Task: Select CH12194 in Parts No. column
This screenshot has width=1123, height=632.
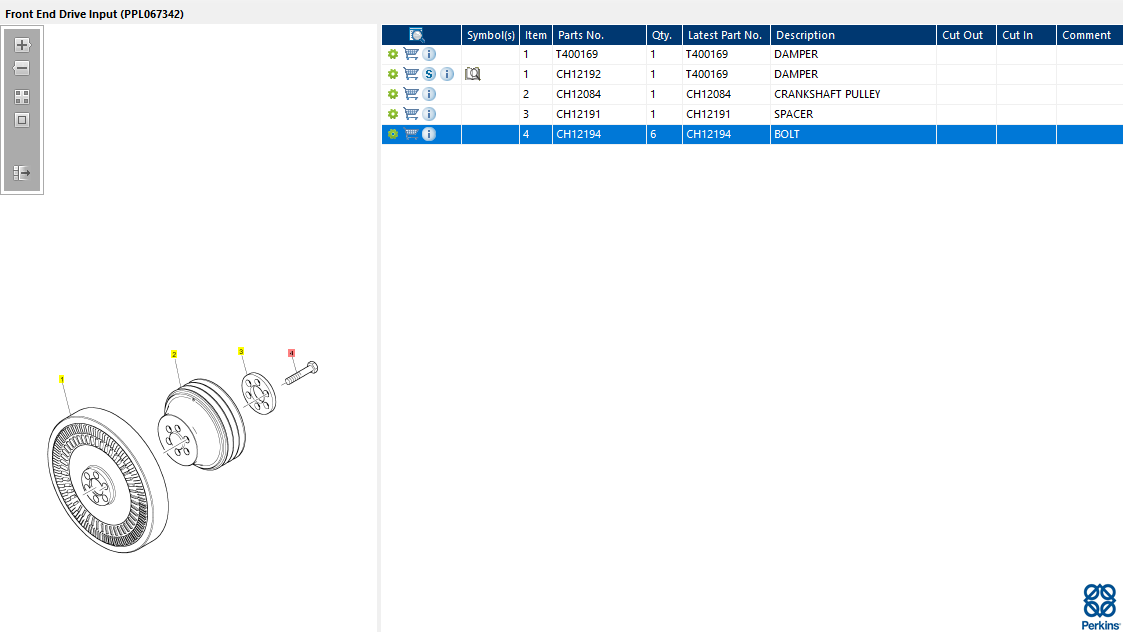Action: pyautogui.click(x=579, y=134)
